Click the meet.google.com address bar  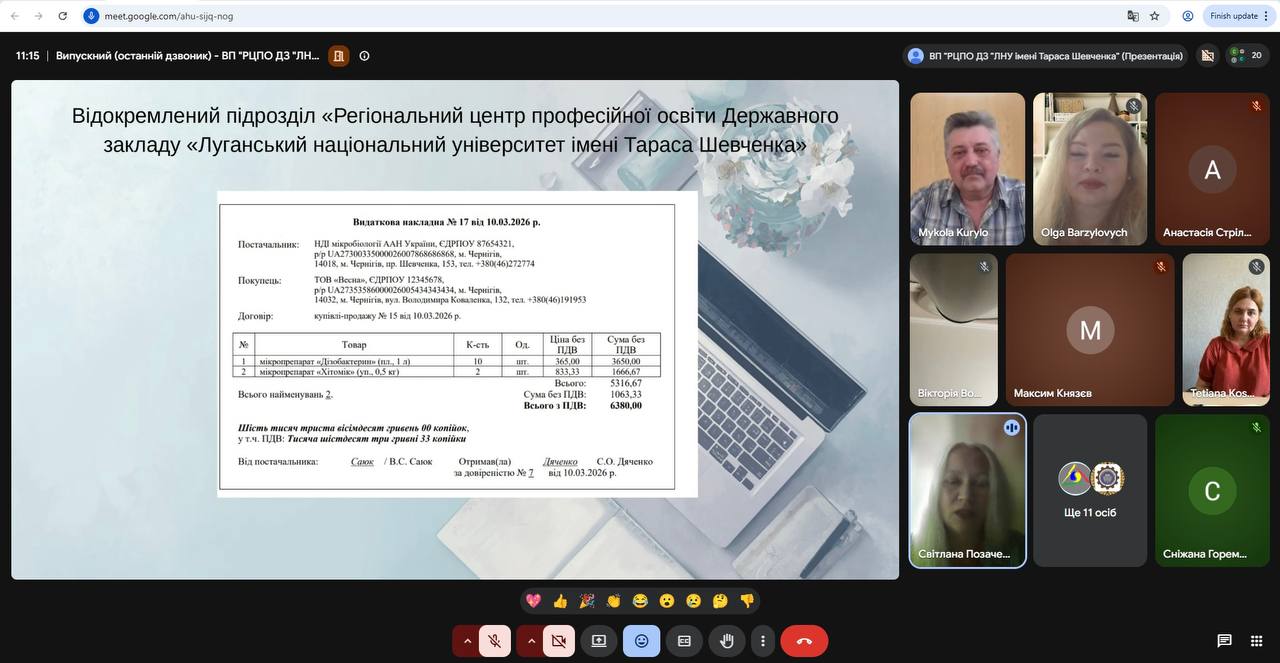click(600, 16)
